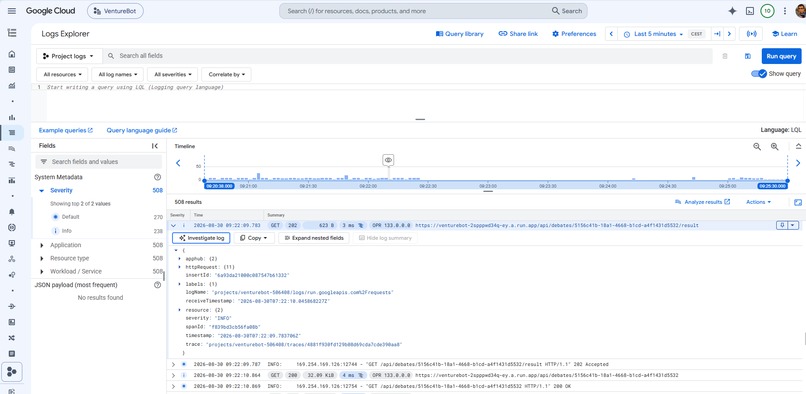The image size is (806, 394).
Task: Open System Metadata help icon
Action: (158, 177)
